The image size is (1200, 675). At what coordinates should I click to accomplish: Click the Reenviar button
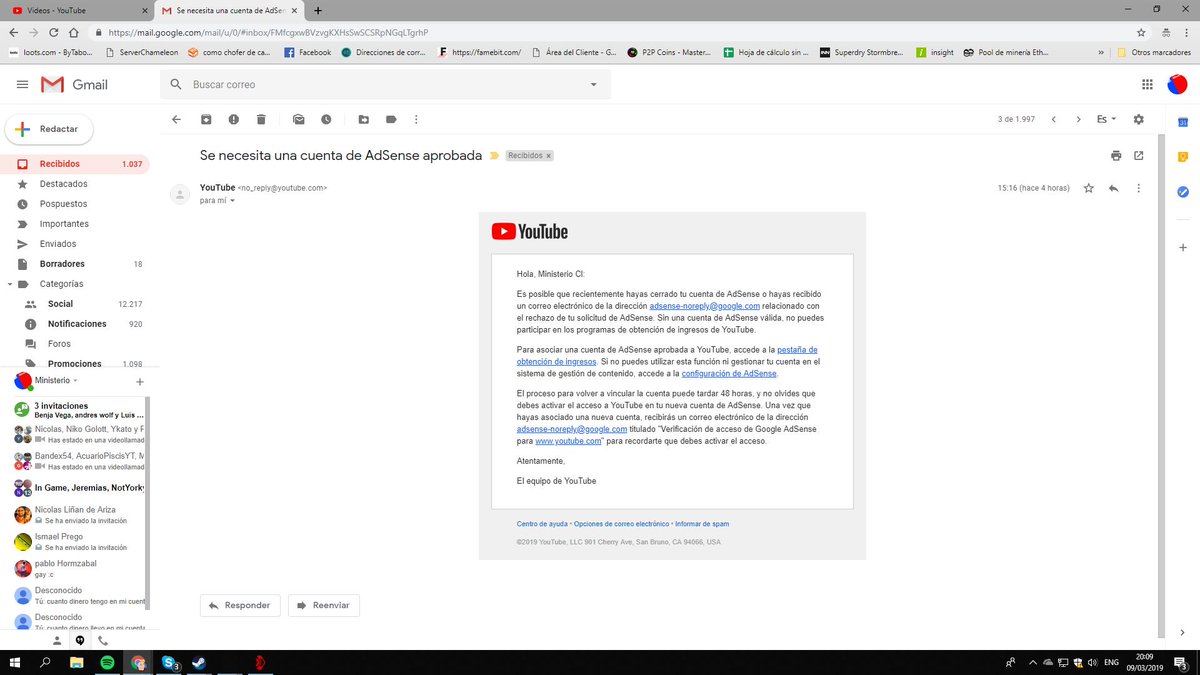click(324, 605)
